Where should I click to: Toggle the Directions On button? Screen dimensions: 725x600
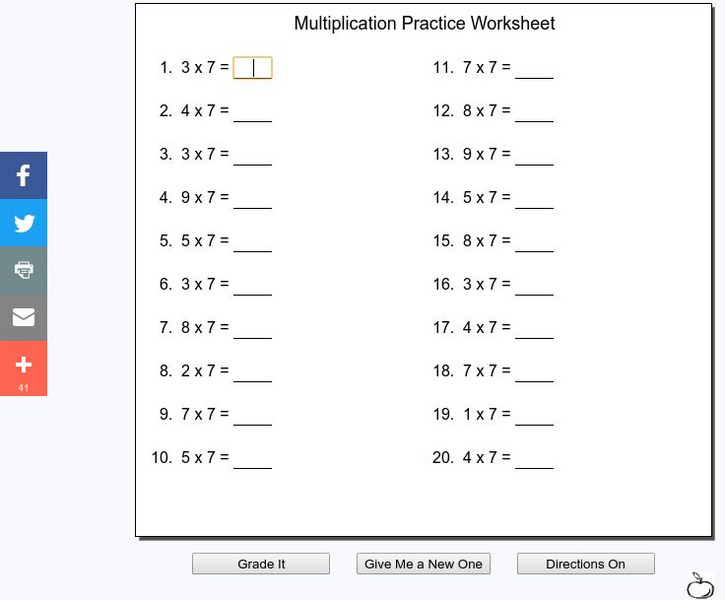point(585,564)
